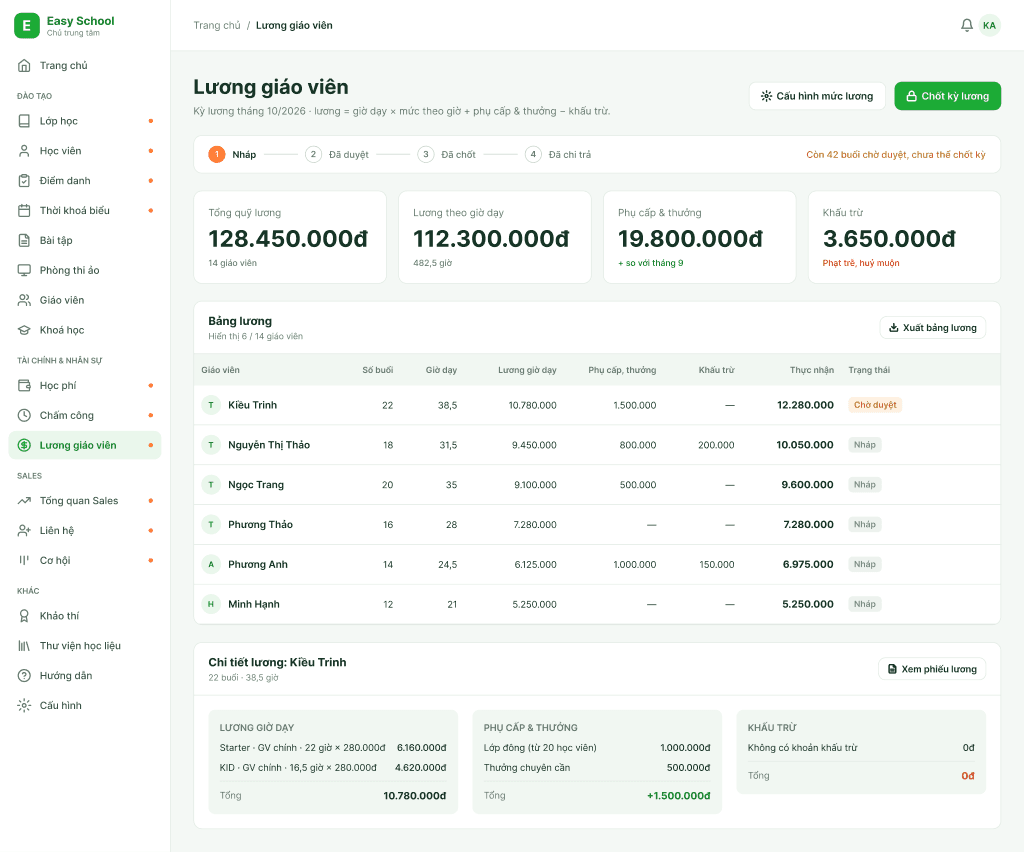The image size is (1024, 852).
Task: Click the Easy School logo icon
Action: coord(27,25)
